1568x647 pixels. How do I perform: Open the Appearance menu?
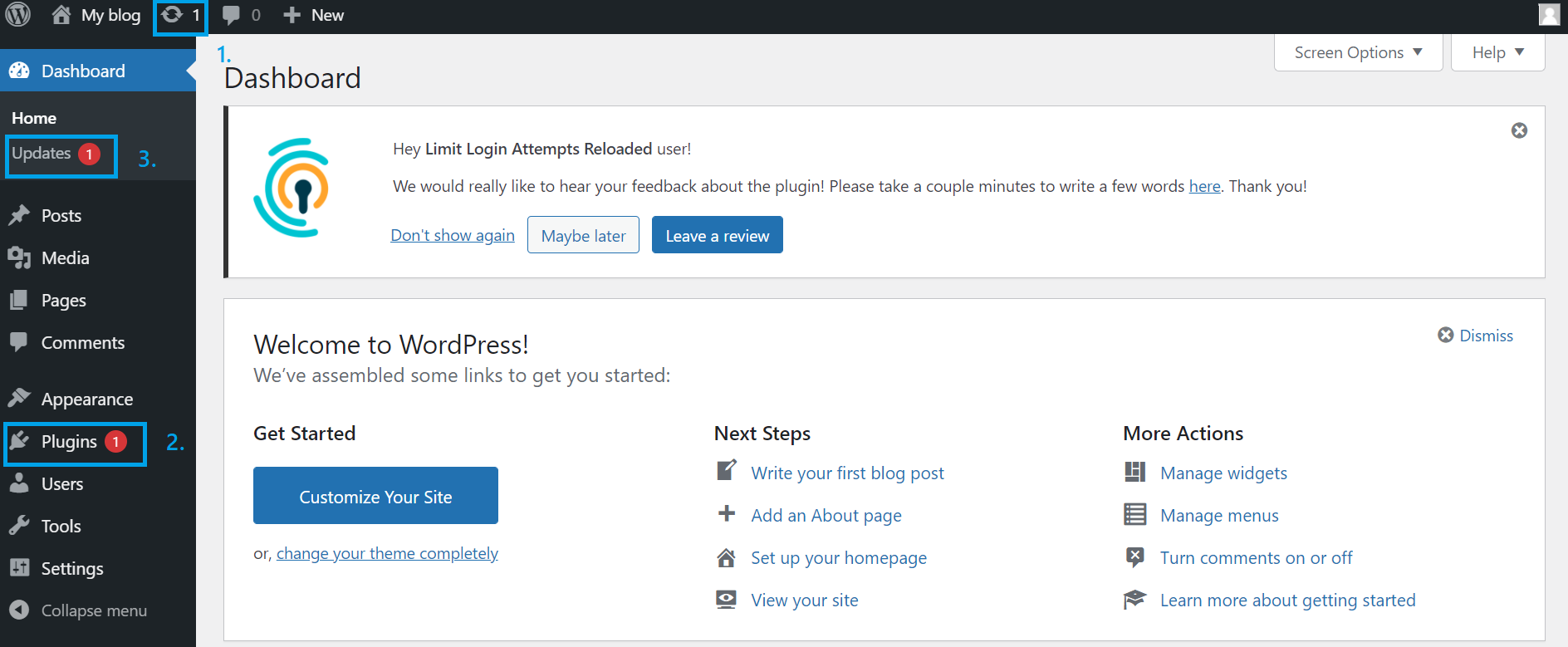[87, 399]
